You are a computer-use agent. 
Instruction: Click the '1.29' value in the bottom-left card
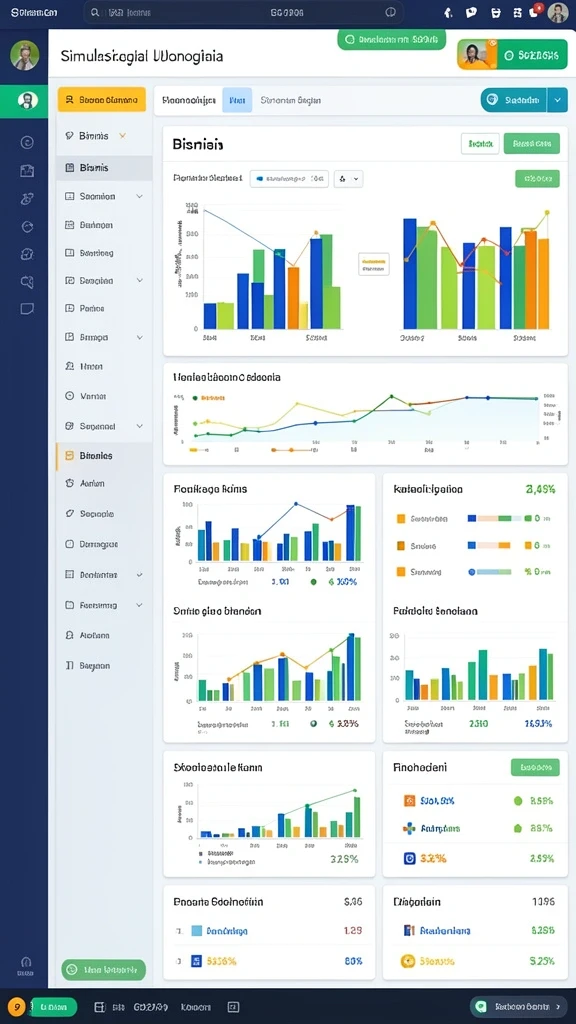coord(353,931)
